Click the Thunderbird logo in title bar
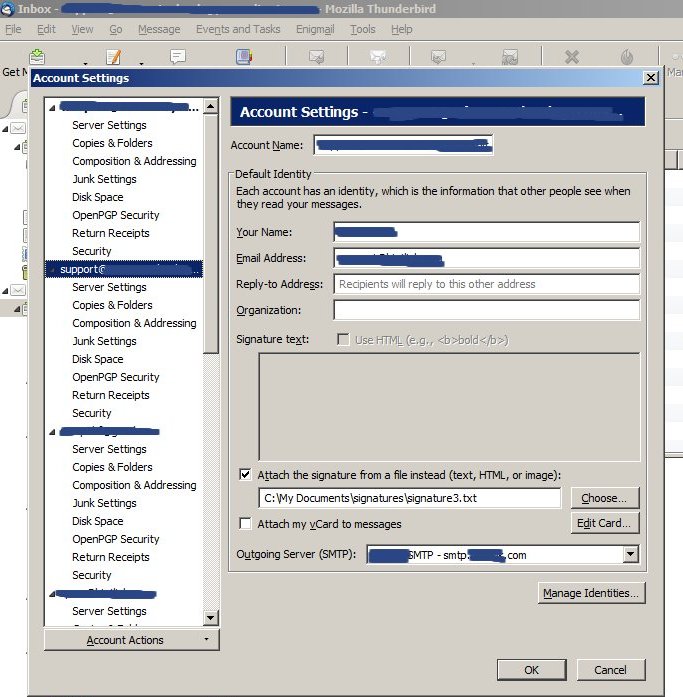This screenshot has width=683, height=697. tap(8, 9)
